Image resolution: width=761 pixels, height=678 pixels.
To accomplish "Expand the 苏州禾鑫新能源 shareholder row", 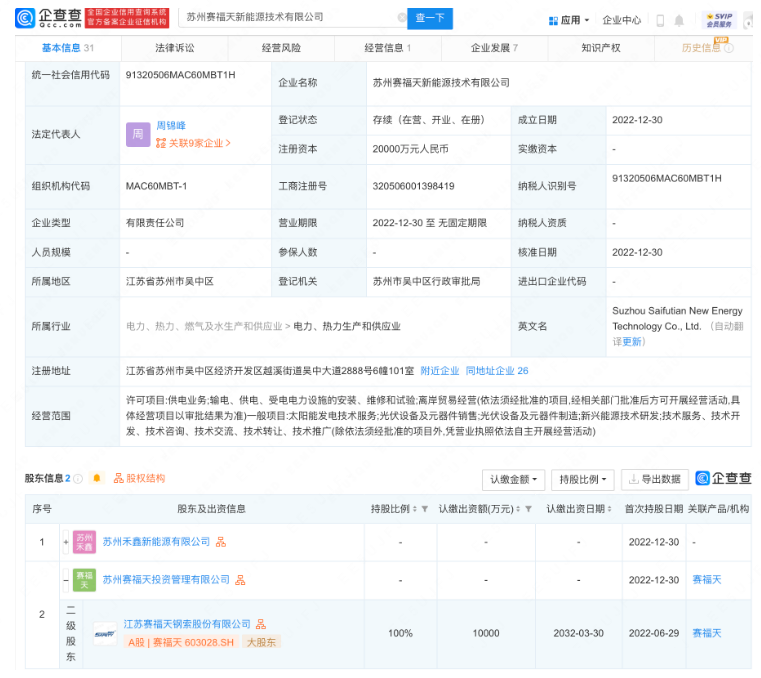I will pyautogui.click(x=66, y=542).
